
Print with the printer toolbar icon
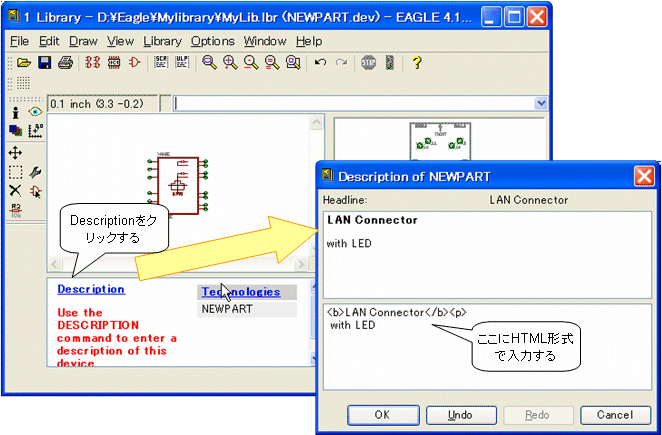click(65, 63)
